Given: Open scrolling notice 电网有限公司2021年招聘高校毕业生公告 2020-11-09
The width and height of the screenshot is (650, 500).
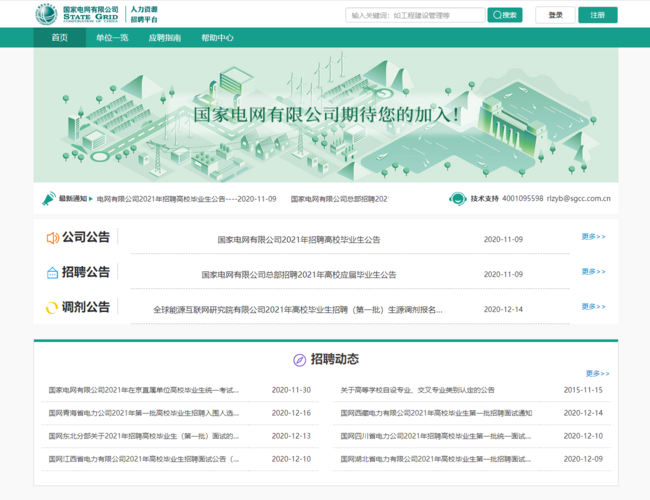Looking at the screenshot, I should [186, 199].
